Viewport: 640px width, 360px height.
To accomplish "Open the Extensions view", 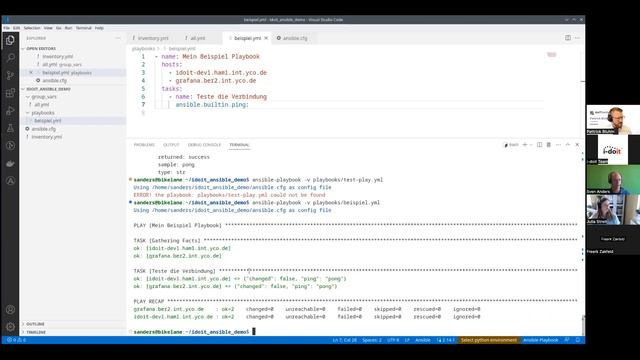I will pos(11,93).
